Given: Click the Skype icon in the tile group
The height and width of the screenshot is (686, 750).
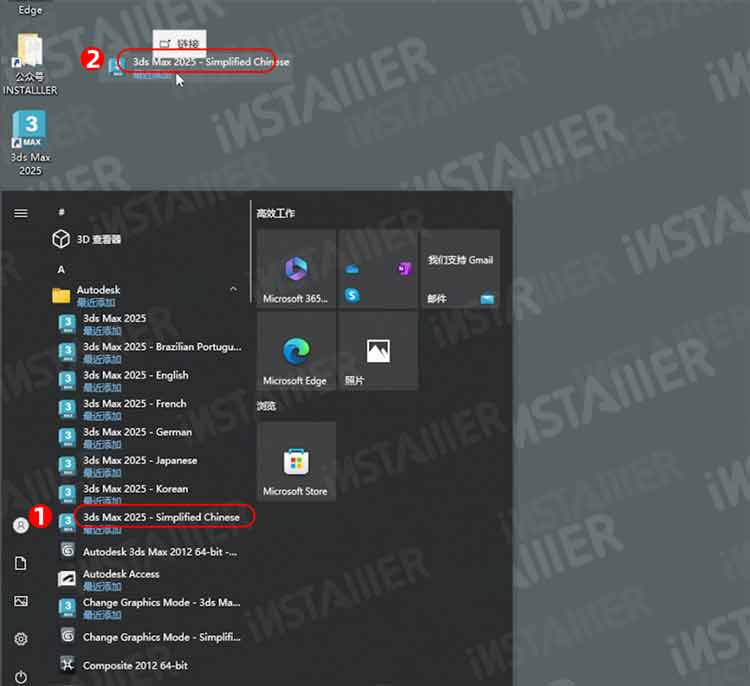Looking at the screenshot, I should pyautogui.click(x=352, y=295).
